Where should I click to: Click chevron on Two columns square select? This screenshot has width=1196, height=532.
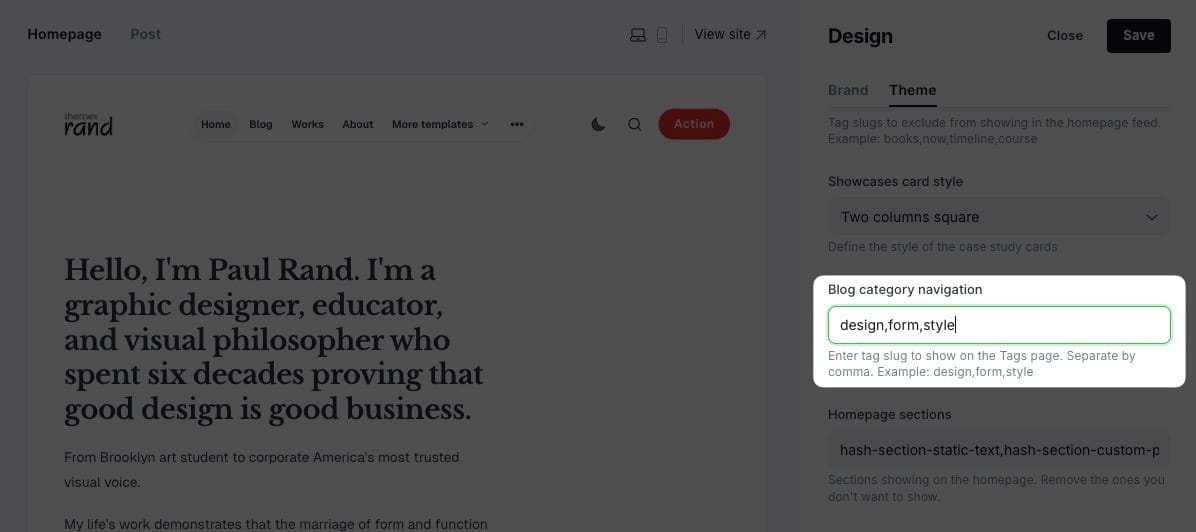(1151, 217)
